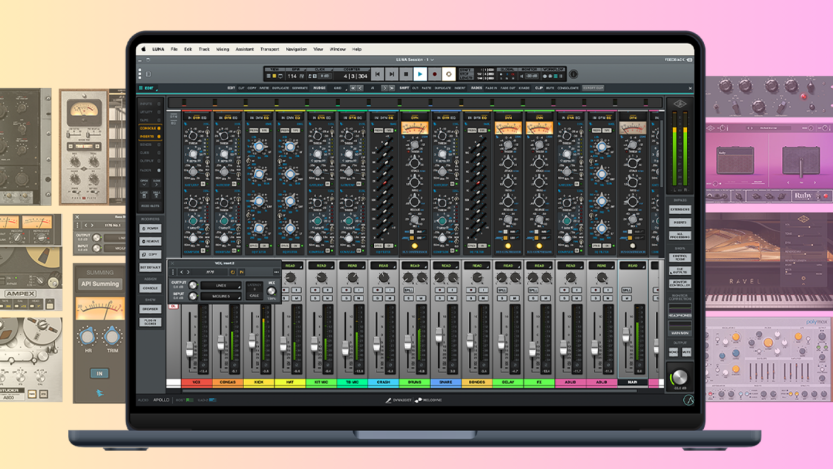The image size is (833, 469).
Task: Adjust the monitor volume knob at bottom right
Action: pos(679,378)
